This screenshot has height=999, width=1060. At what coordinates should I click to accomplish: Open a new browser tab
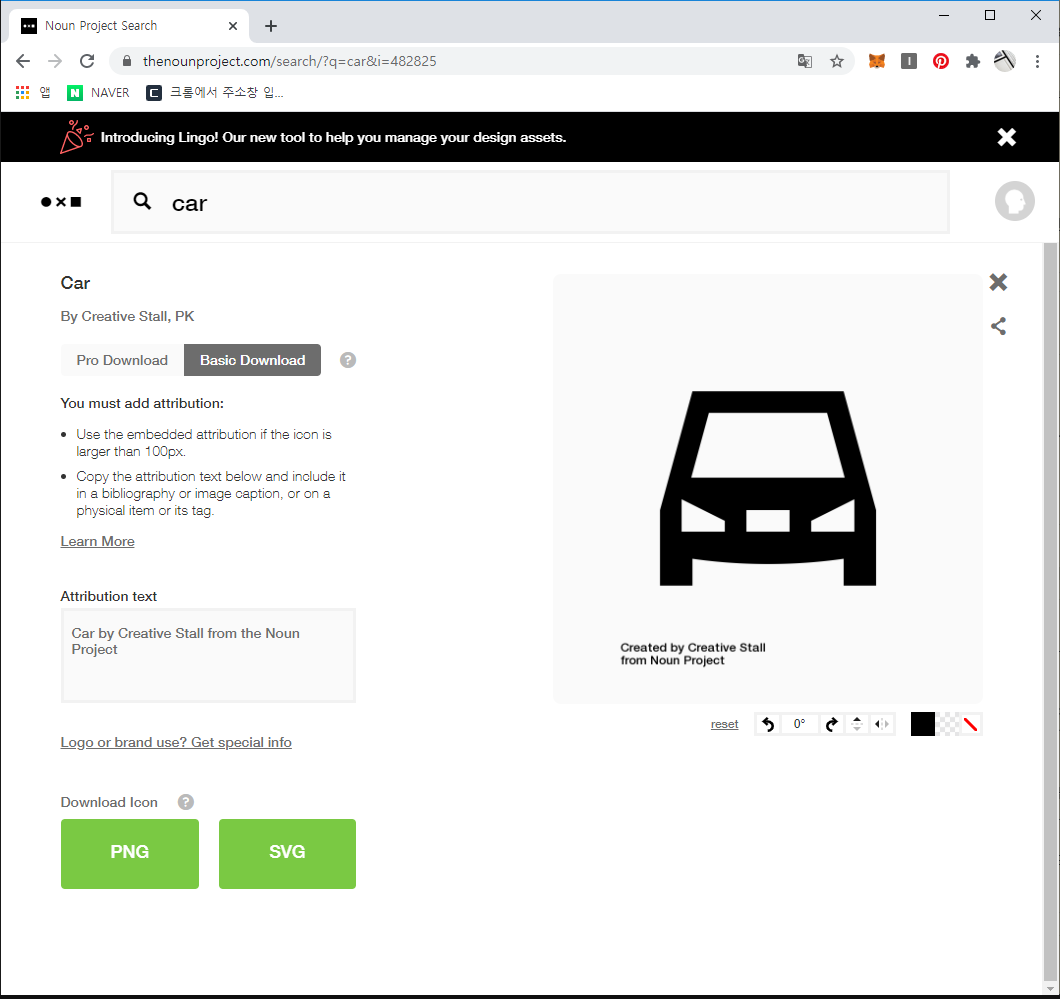click(x=270, y=26)
